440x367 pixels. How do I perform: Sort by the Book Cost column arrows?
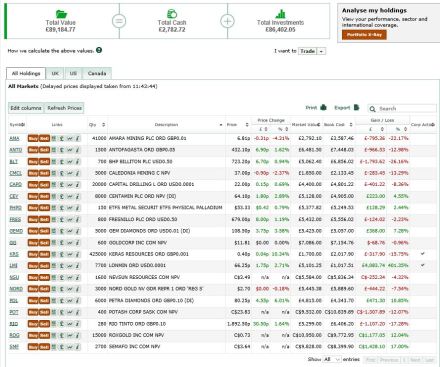tap(351, 125)
